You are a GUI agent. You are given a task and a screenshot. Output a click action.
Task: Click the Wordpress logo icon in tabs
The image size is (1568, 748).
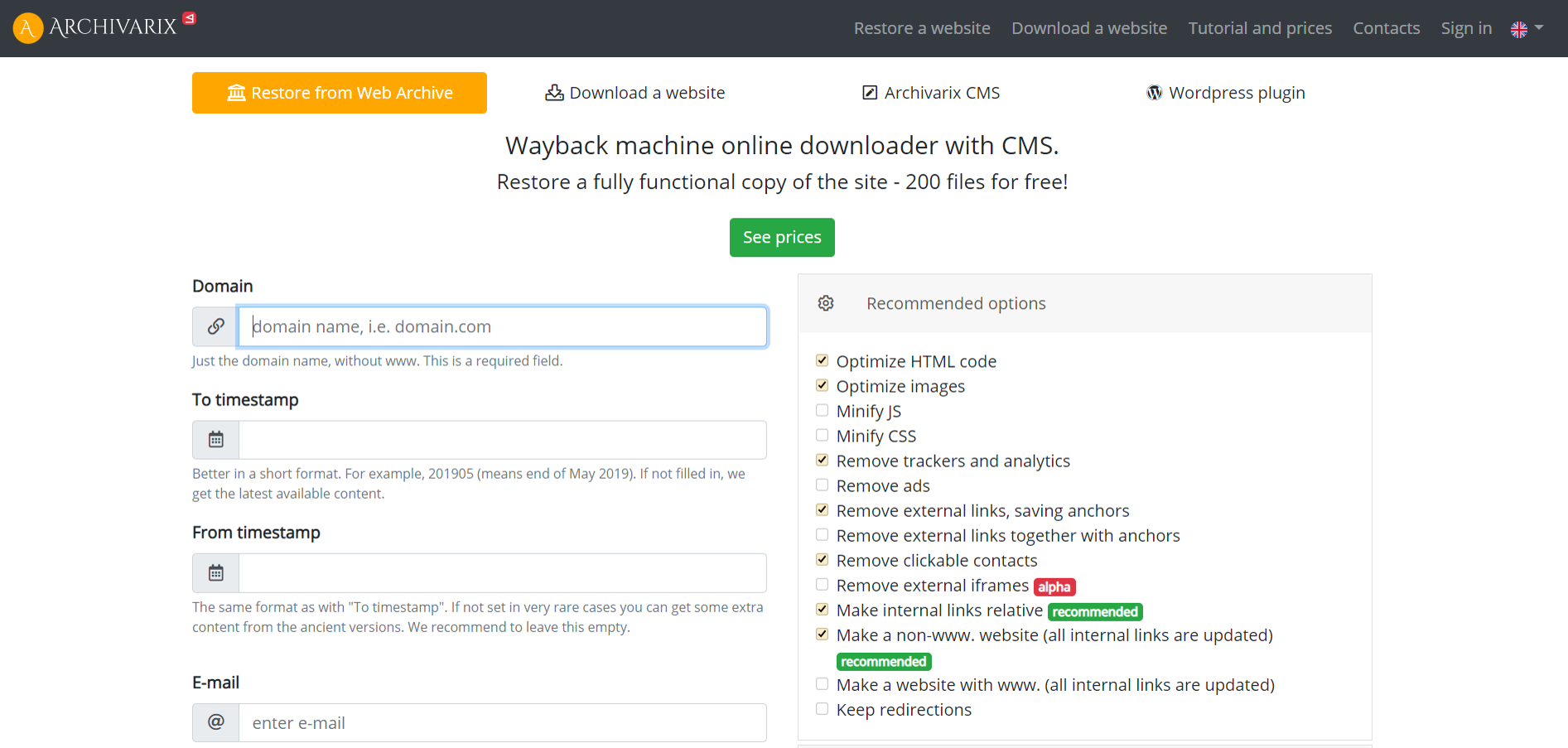[1154, 93]
